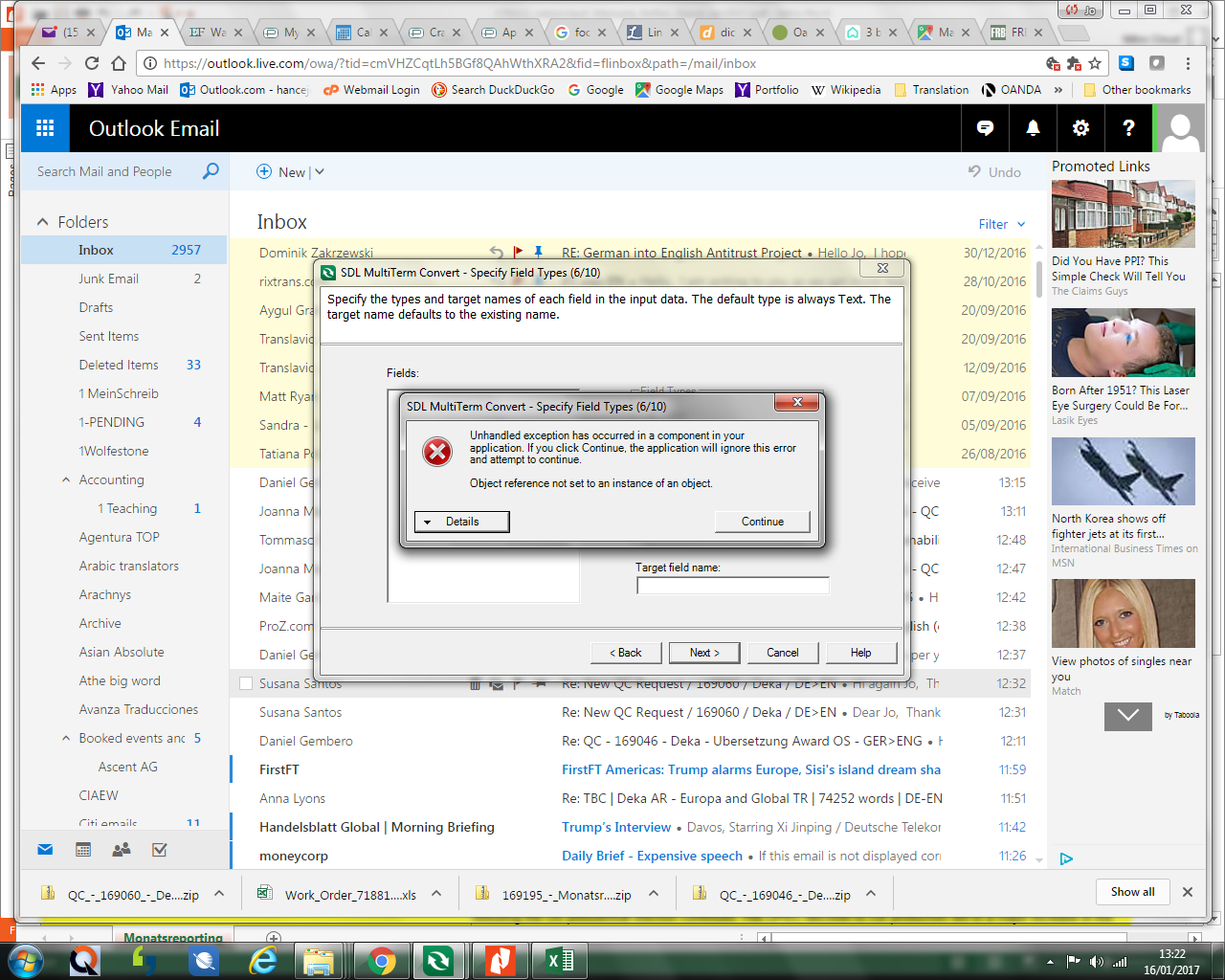Open Chrome three-dot menu
Viewport: 1225px width, 980px height.
(x=1188, y=63)
